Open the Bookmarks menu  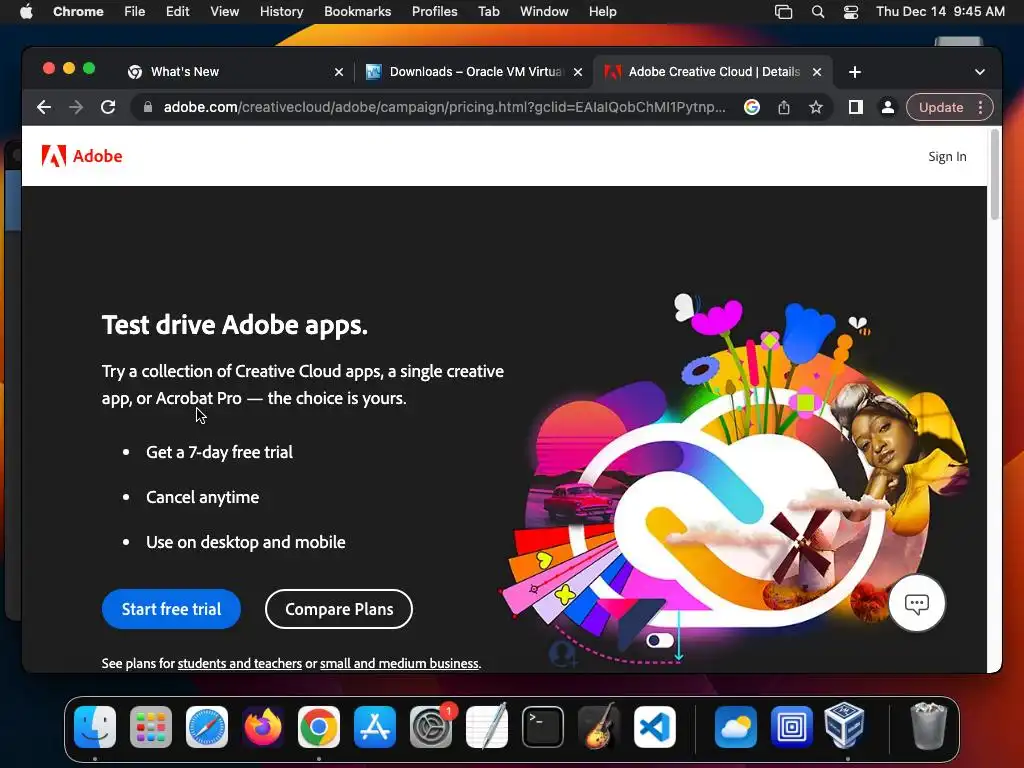click(358, 12)
